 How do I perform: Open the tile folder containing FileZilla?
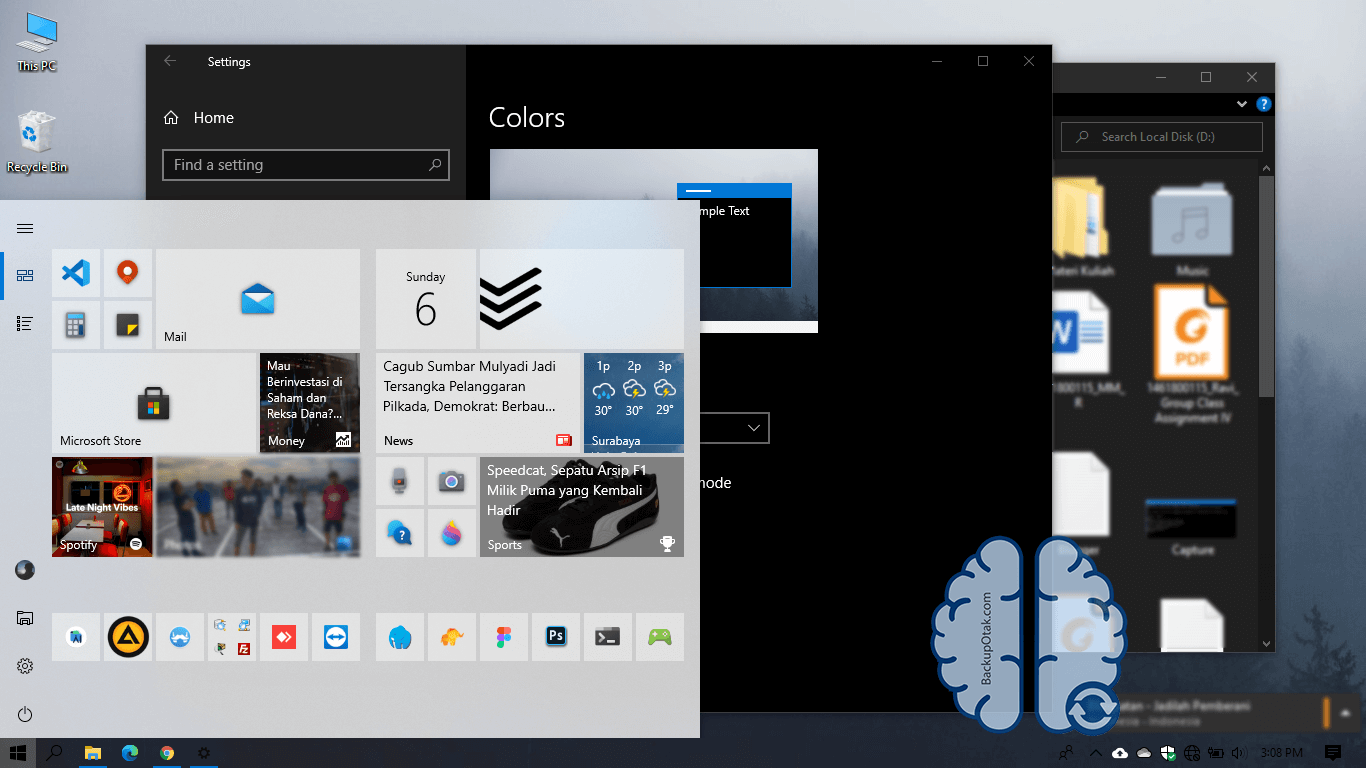coord(232,637)
